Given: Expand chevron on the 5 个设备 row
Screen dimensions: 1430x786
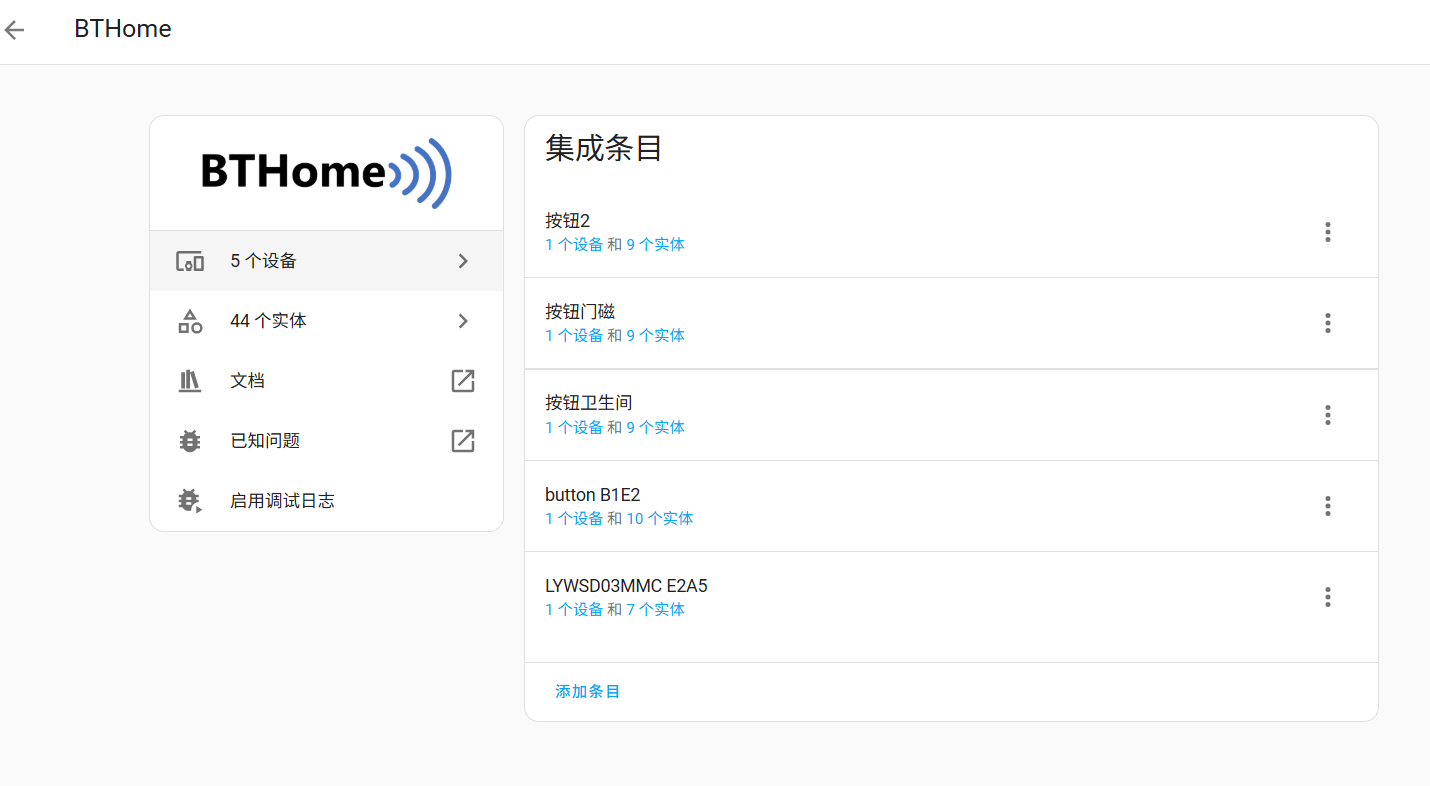Looking at the screenshot, I should click(x=463, y=261).
